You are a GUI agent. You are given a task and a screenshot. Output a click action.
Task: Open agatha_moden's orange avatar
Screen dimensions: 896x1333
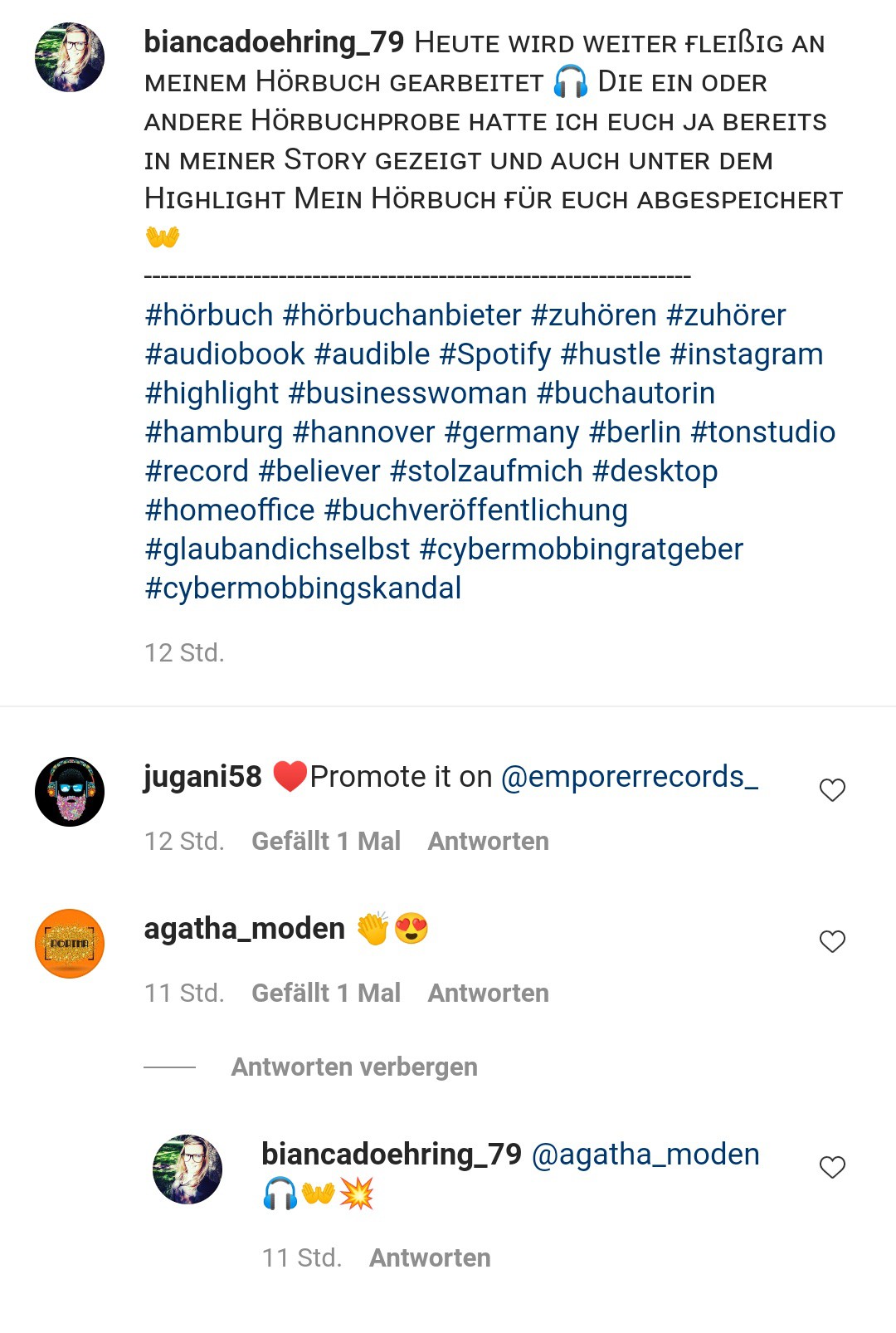click(x=70, y=944)
